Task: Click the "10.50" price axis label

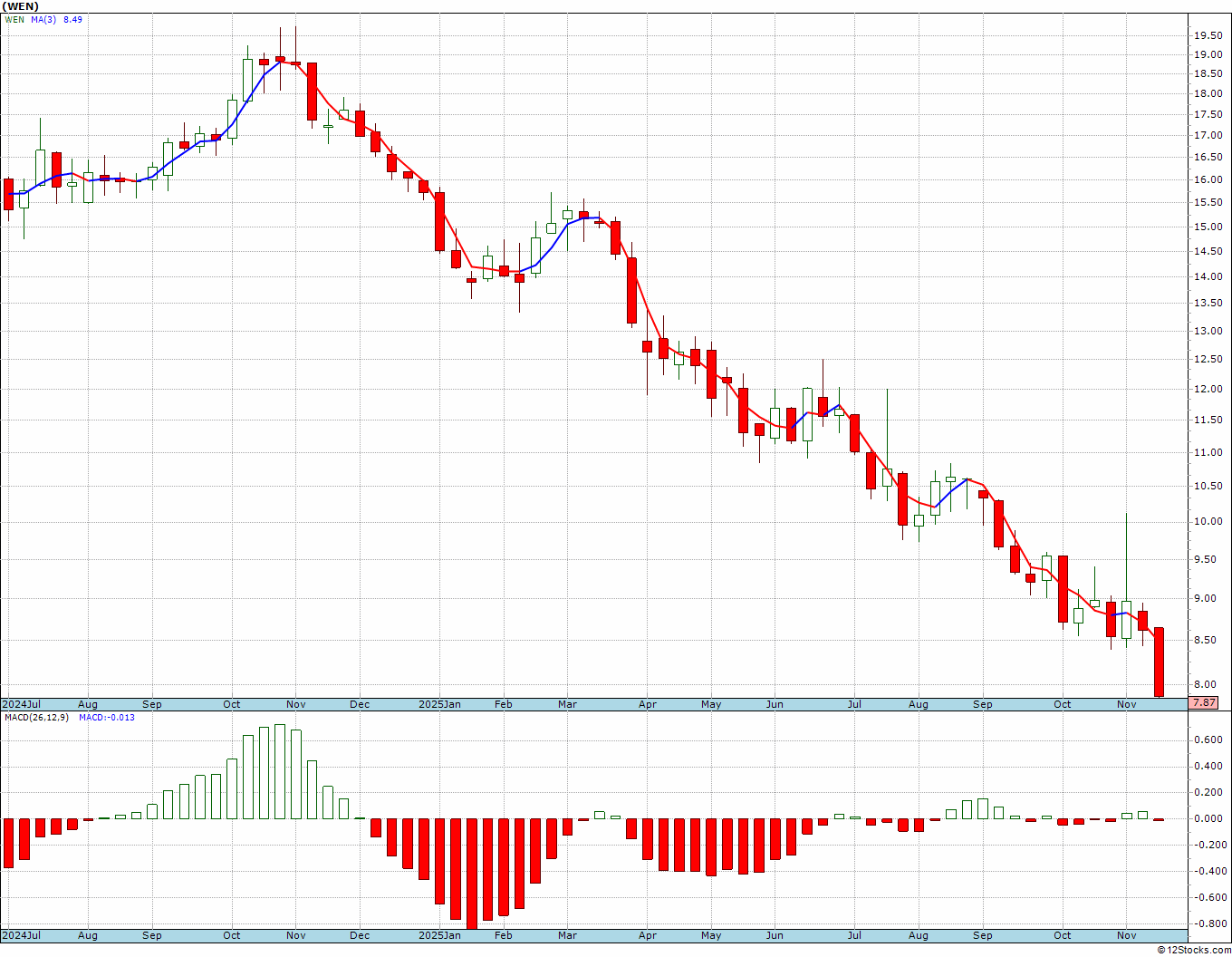Action: [1208, 487]
